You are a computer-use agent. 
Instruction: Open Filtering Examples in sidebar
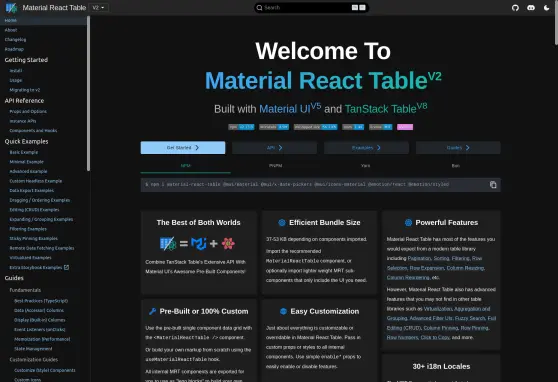pyautogui.click(x=28, y=229)
